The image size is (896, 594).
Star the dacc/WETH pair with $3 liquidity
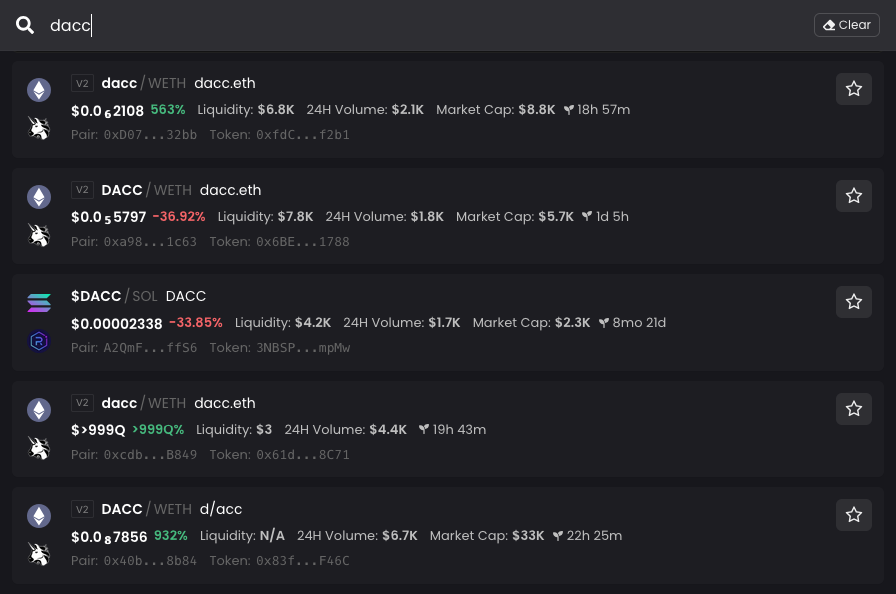854,409
